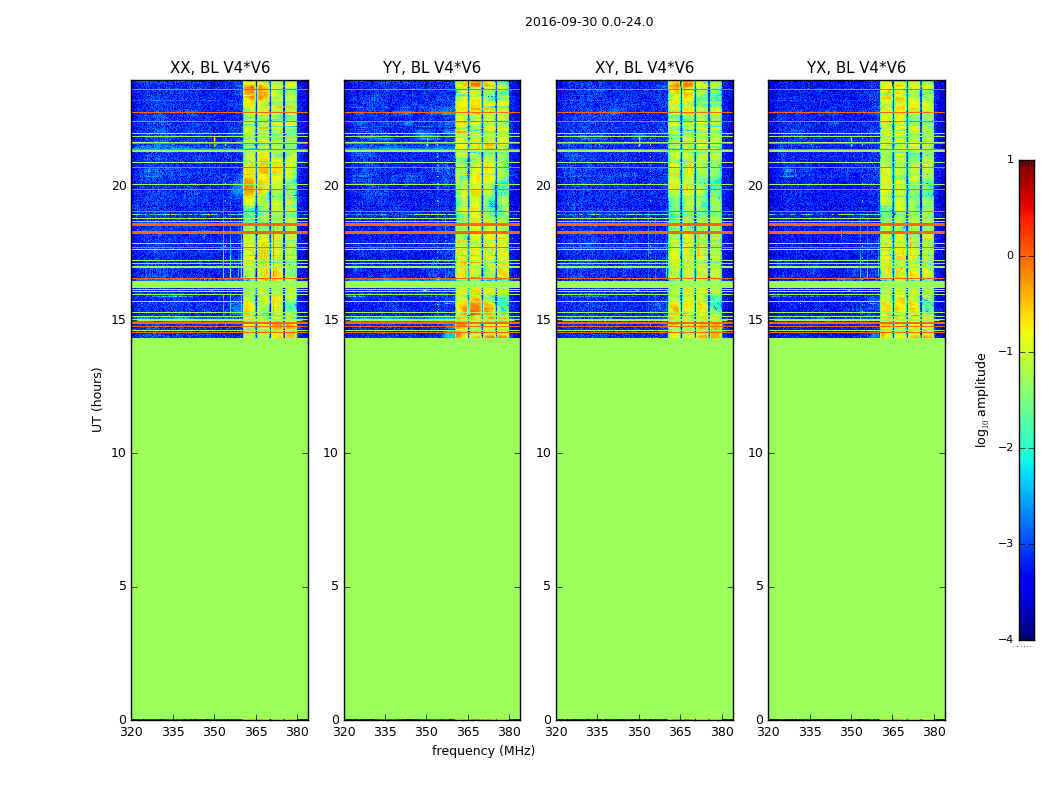Image resolution: width=1050 pixels, height=800 pixels.
Task: Click the figure title 2016-09-30 0.0-24.0
Action: (x=589, y=22)
